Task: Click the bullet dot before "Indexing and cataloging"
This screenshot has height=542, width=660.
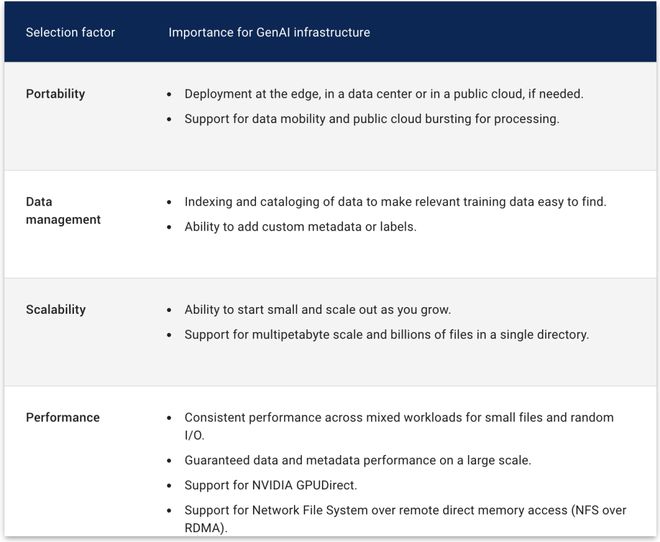Action: pyautogui.click(x=169, y=203)
